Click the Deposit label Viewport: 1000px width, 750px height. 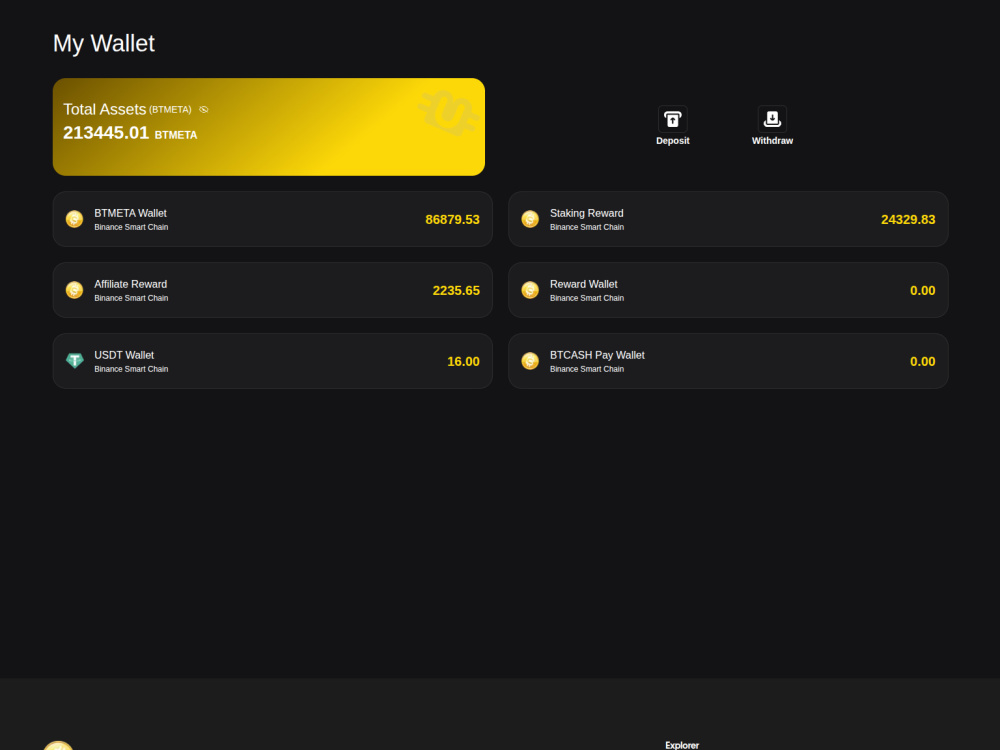[673, 141]
